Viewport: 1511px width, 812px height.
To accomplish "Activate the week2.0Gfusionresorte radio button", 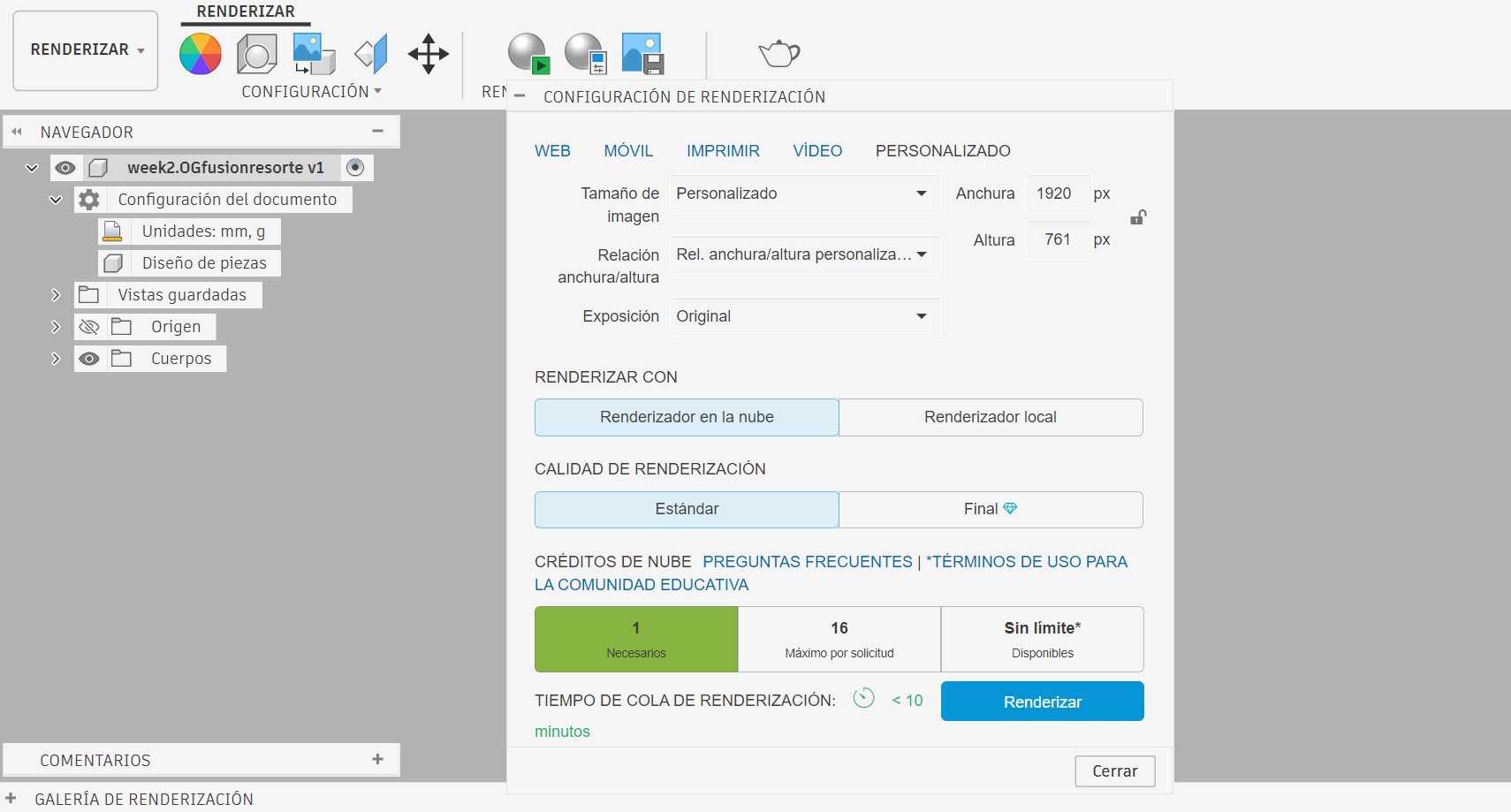I will pyautogui.click(x=355, y=167).
